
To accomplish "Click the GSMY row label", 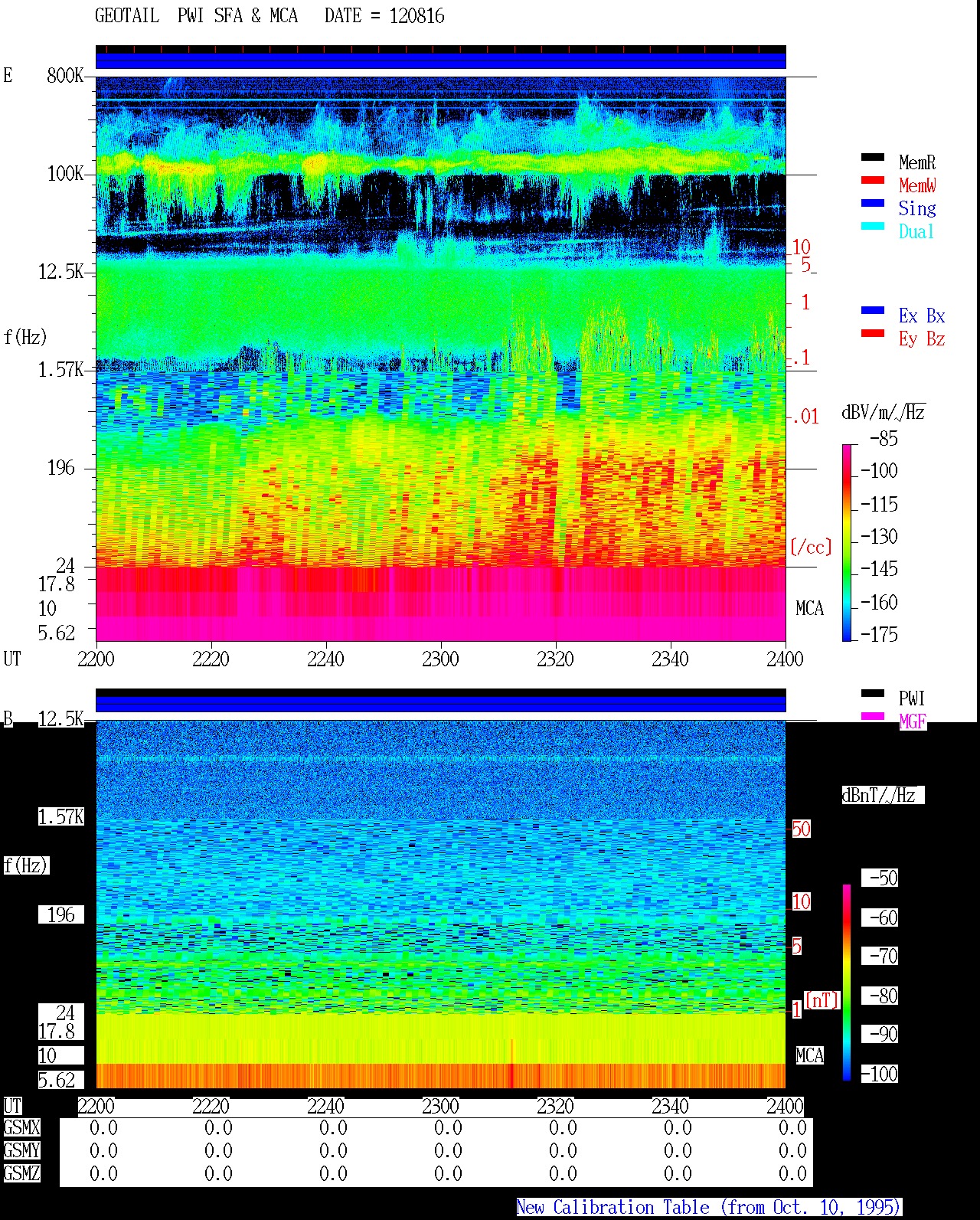I will [x=21, y=1150].
